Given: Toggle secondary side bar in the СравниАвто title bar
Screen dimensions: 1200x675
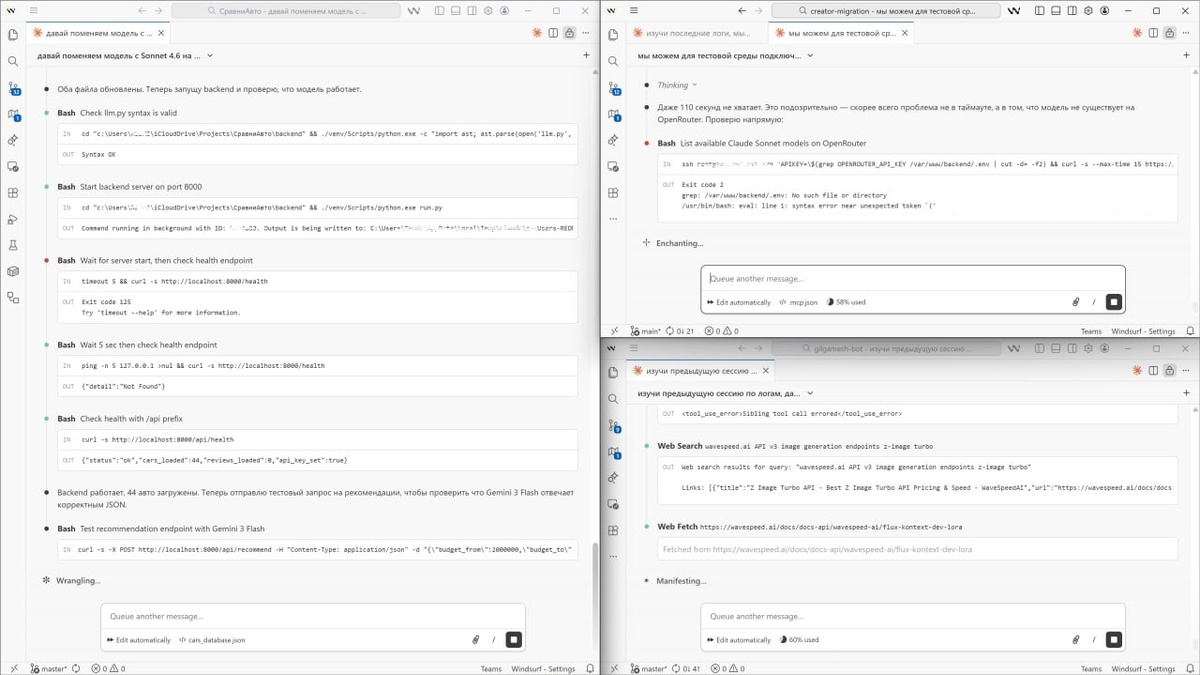Looking at the screenshot, I should pyautogui.click(x=472, y=10).
